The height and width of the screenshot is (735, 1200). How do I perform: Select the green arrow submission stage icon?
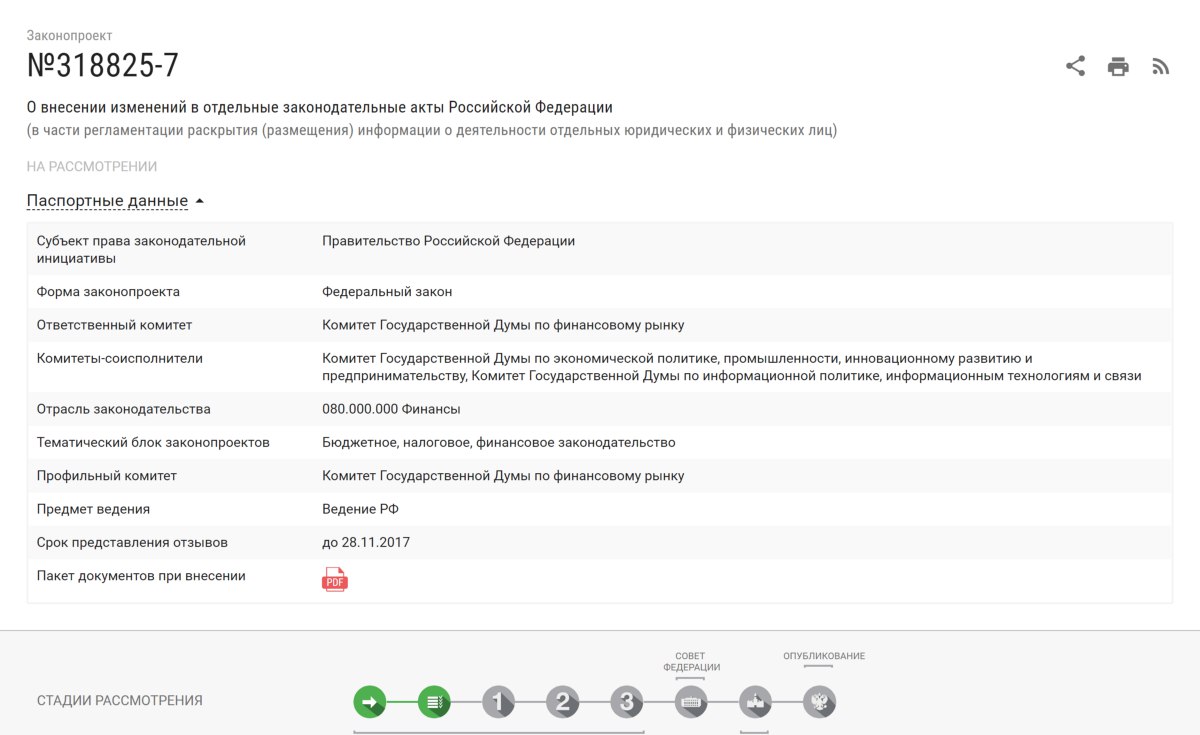click(x=370, y=702)
